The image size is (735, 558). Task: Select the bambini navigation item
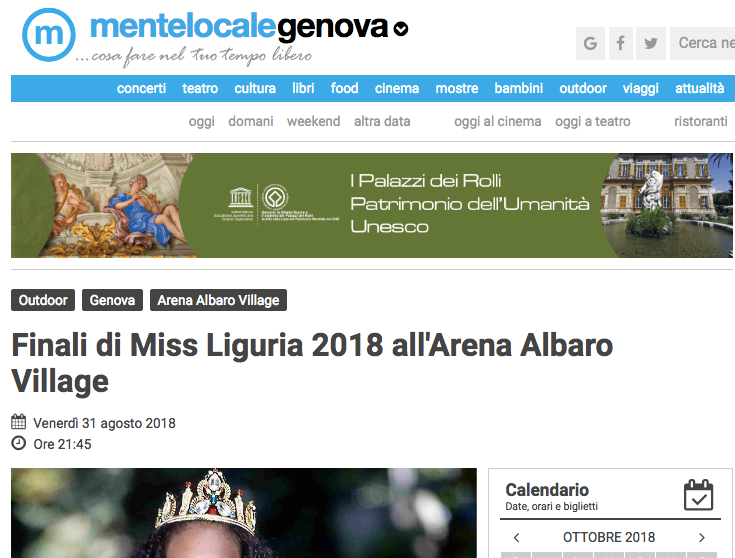pyautogui.click(x=518, y=88)
